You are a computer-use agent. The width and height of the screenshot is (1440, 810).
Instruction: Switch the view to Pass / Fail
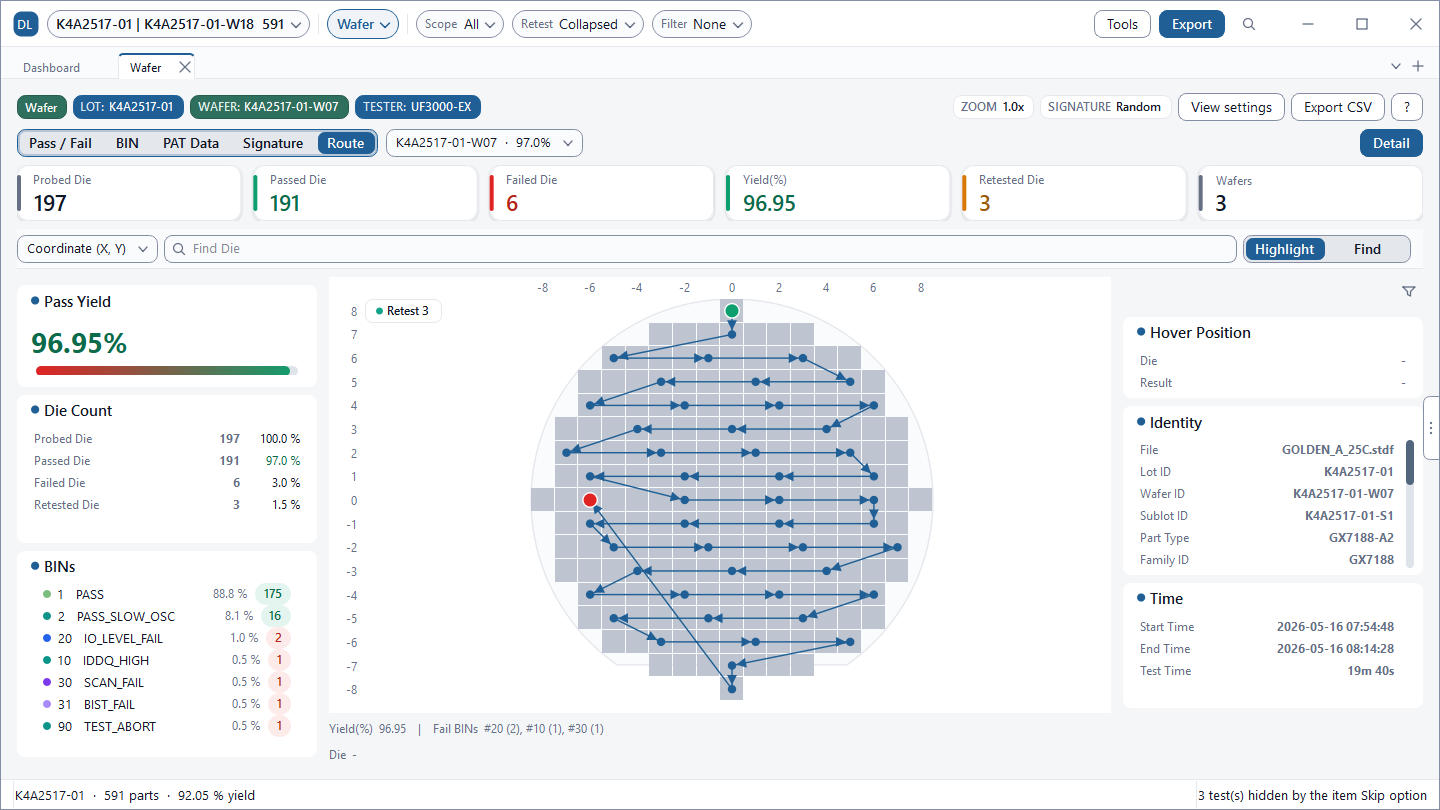click(60, 143)
